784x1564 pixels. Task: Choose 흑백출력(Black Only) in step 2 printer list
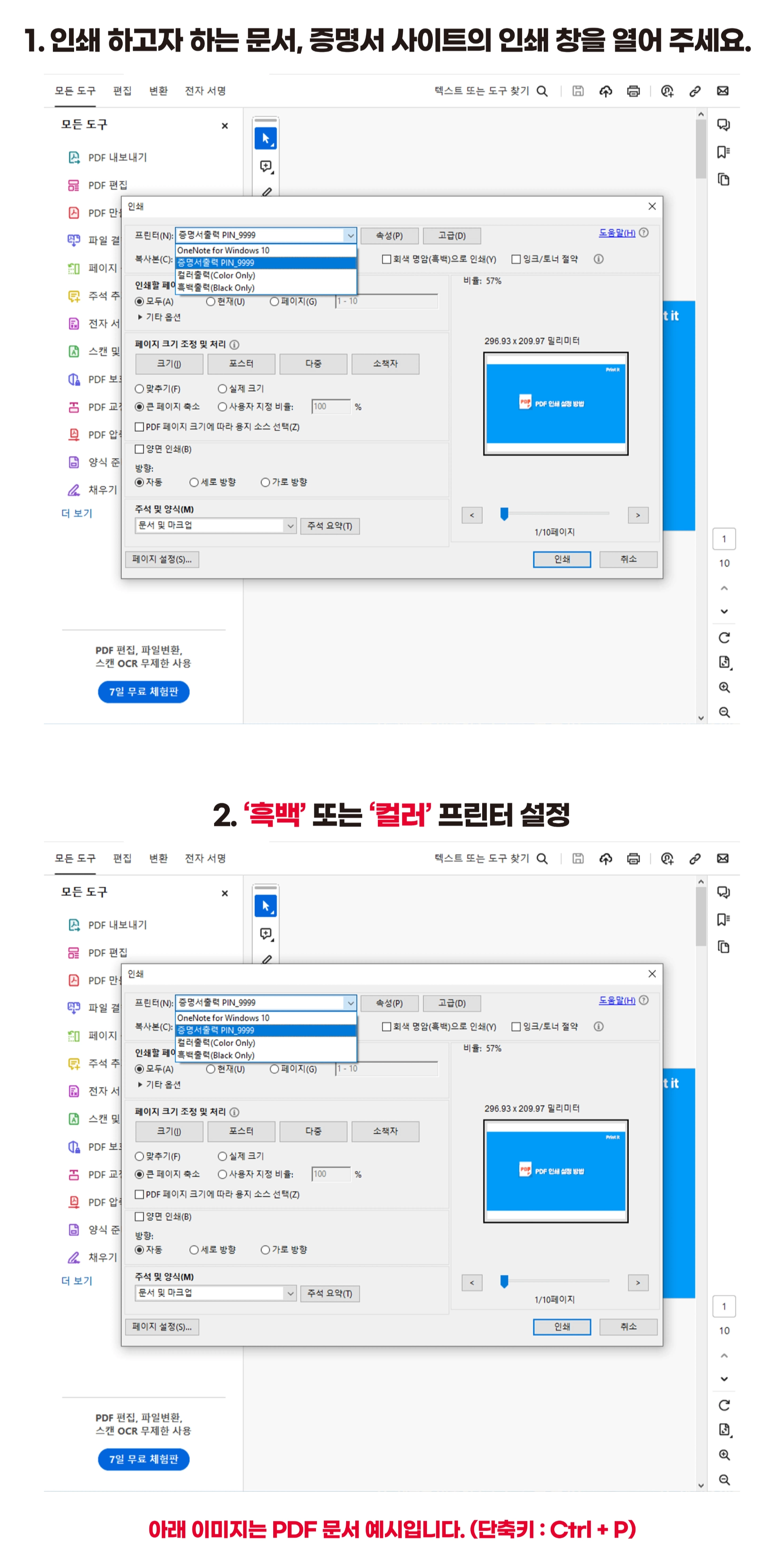coord(216,1055)
